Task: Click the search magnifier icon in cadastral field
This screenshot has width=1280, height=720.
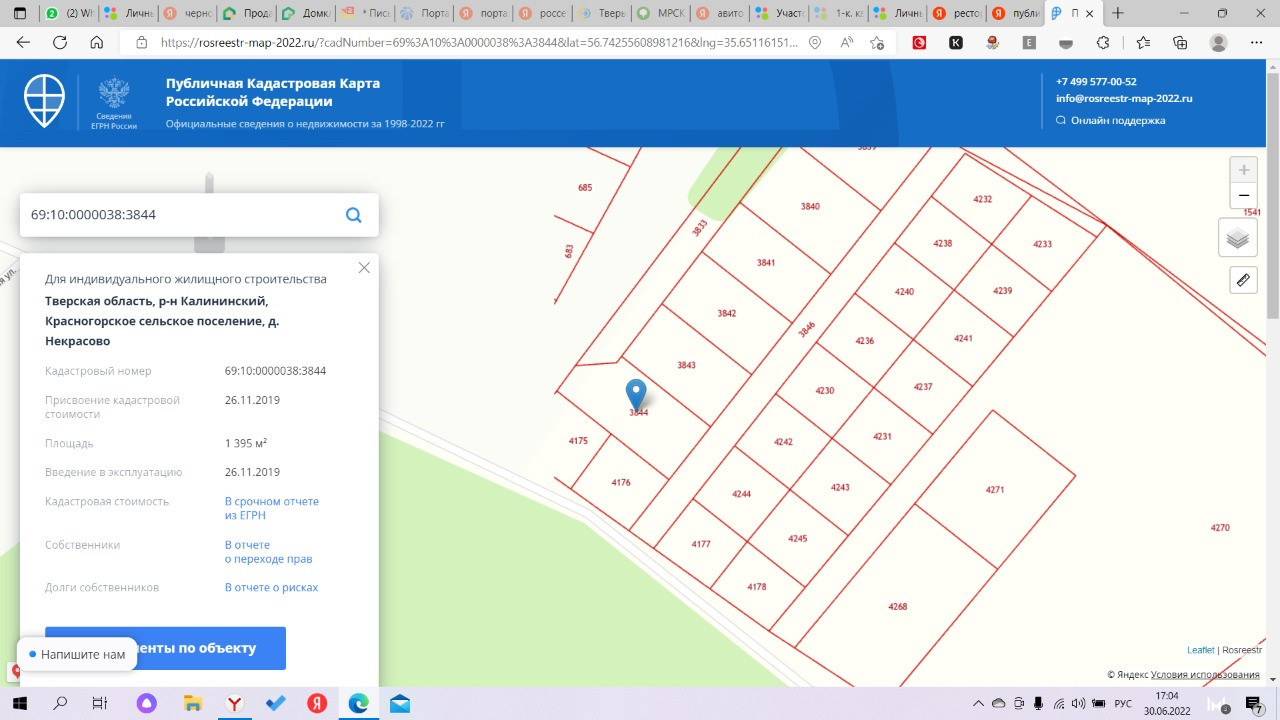Action: pos(353,215)
